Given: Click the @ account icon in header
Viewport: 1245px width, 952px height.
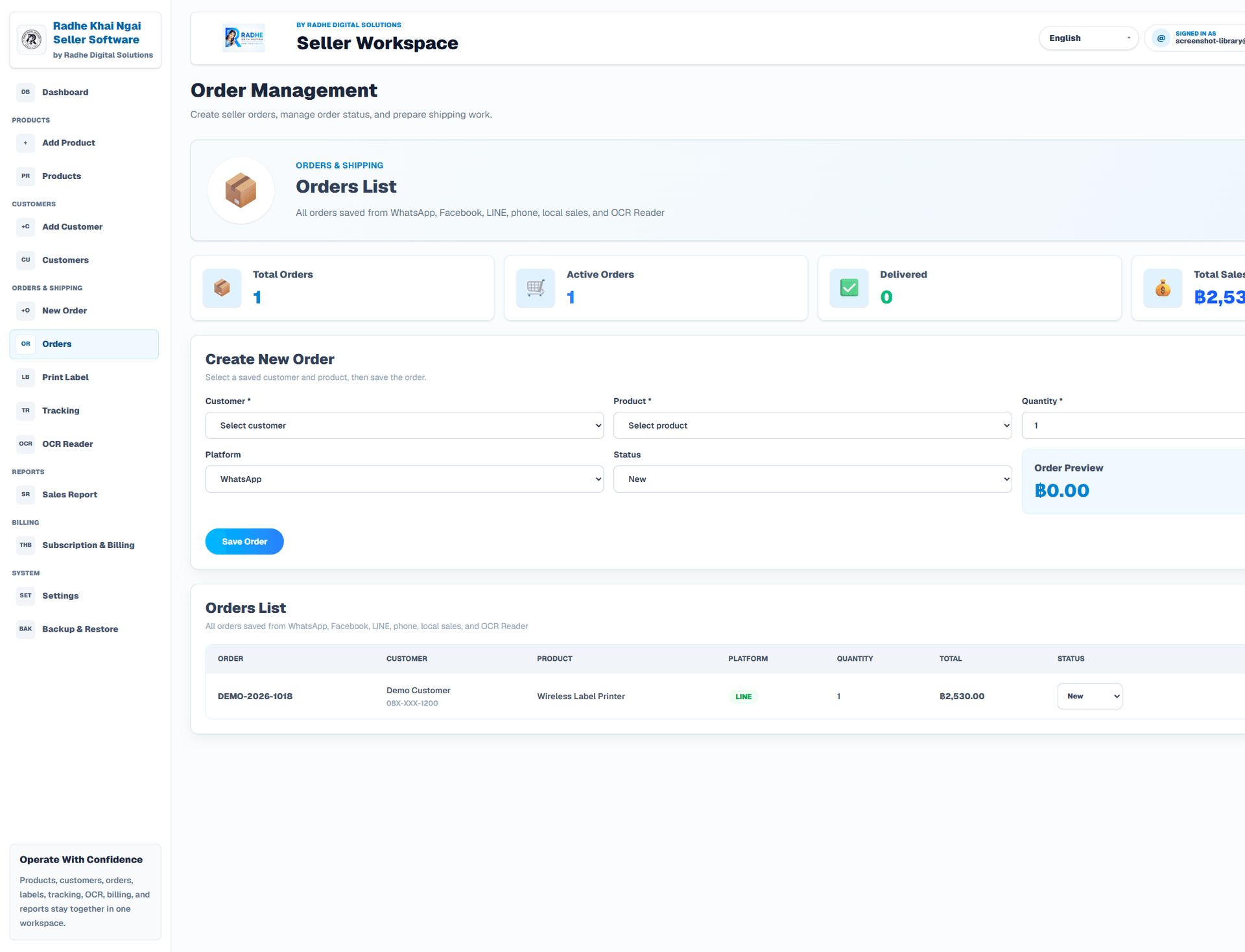Looking at the screenshot, I should tap(1161, 38).
